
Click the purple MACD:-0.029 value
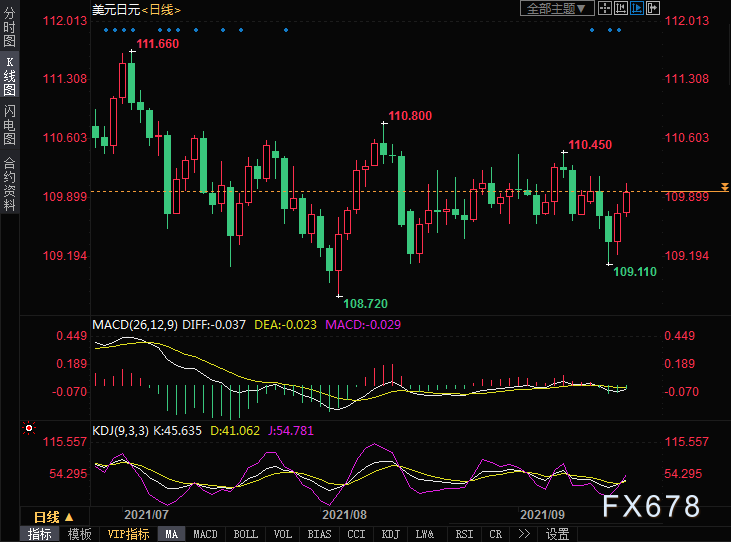pos(363,325)
